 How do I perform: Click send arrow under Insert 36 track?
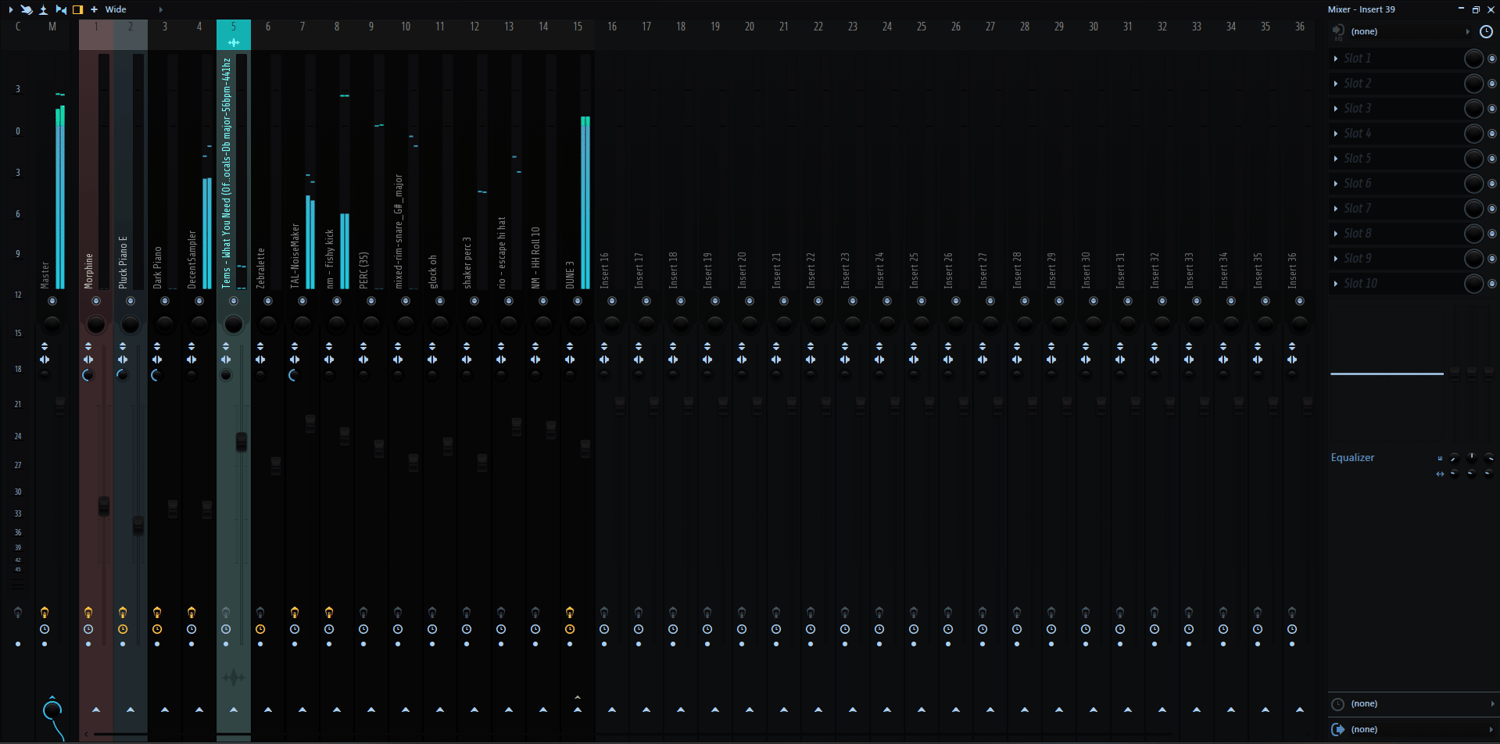click(1299, 710)
